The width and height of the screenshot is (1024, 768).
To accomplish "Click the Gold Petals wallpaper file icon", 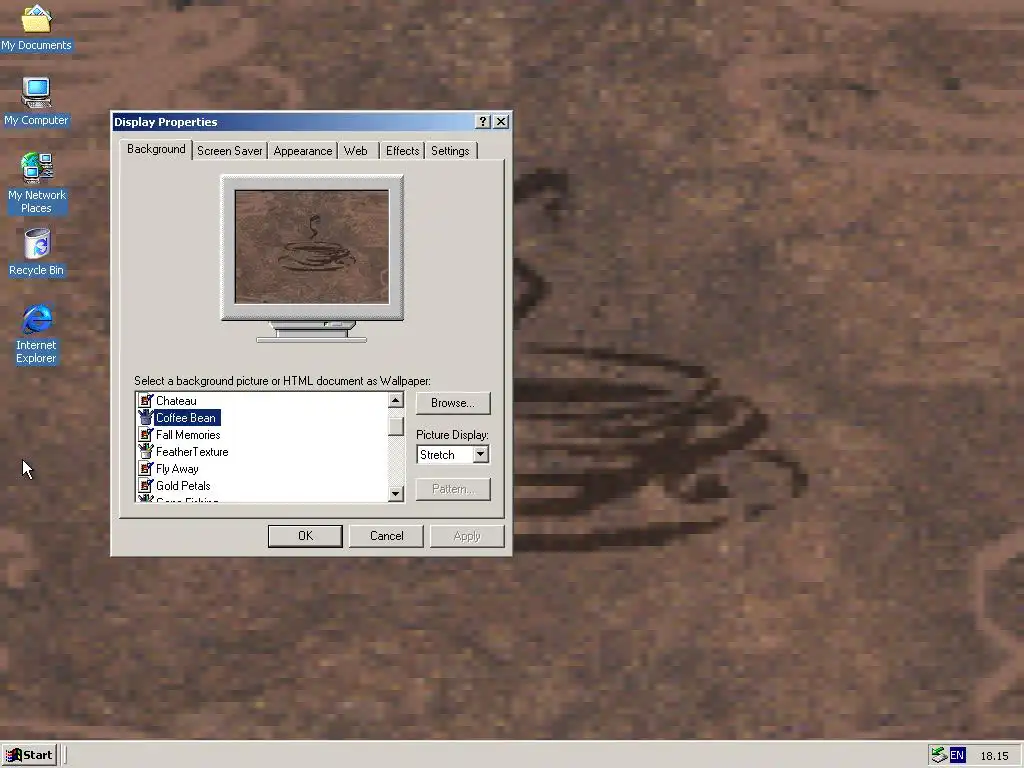I will [146, 485].
